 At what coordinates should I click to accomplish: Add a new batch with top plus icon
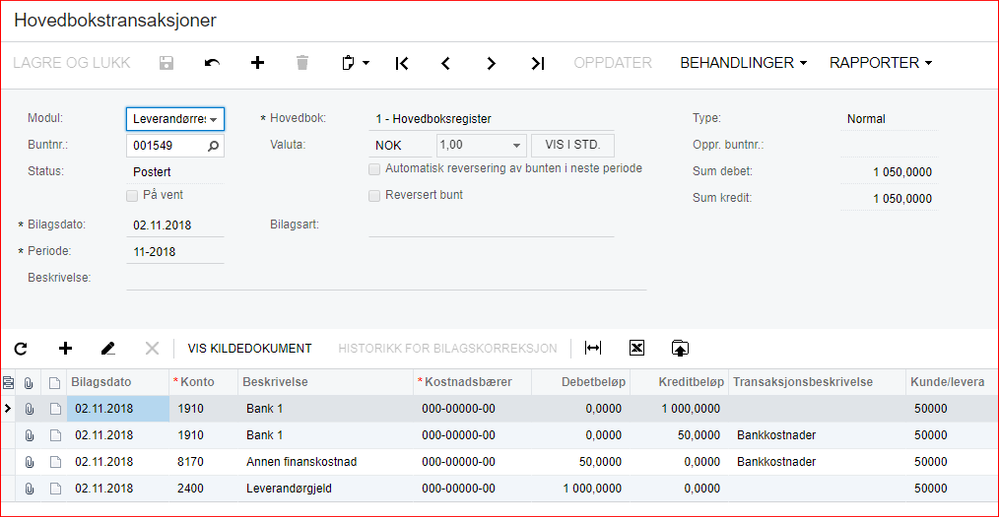point(257,62)
